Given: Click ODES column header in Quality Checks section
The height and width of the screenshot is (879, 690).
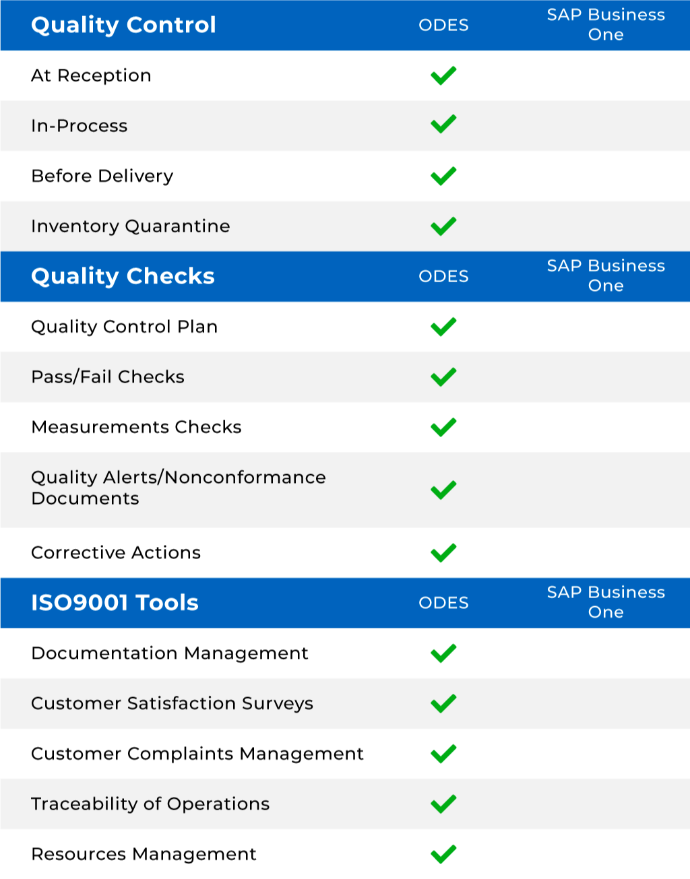Looking at the screenshot, I should point(443,276).
